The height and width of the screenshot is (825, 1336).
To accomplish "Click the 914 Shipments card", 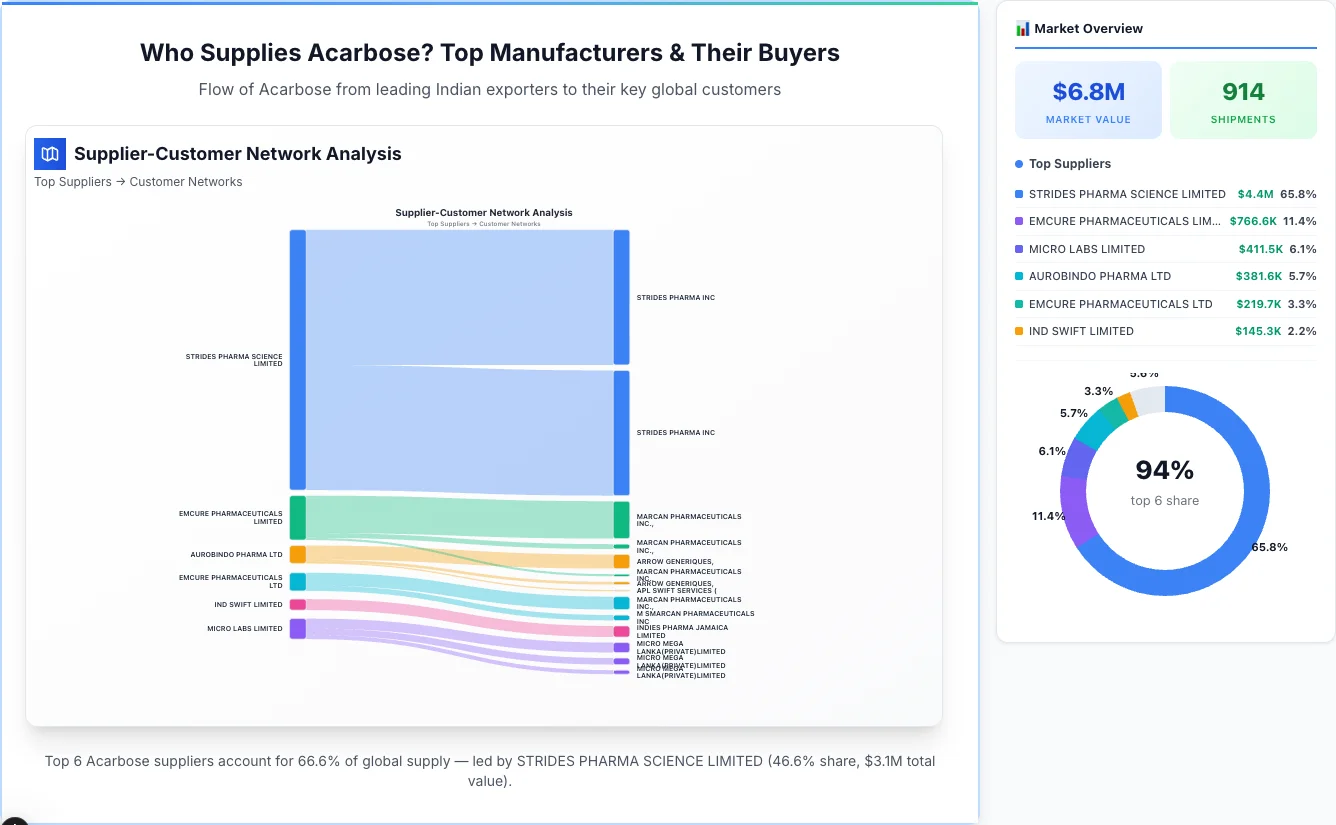I will click(x=1243, y=99).
